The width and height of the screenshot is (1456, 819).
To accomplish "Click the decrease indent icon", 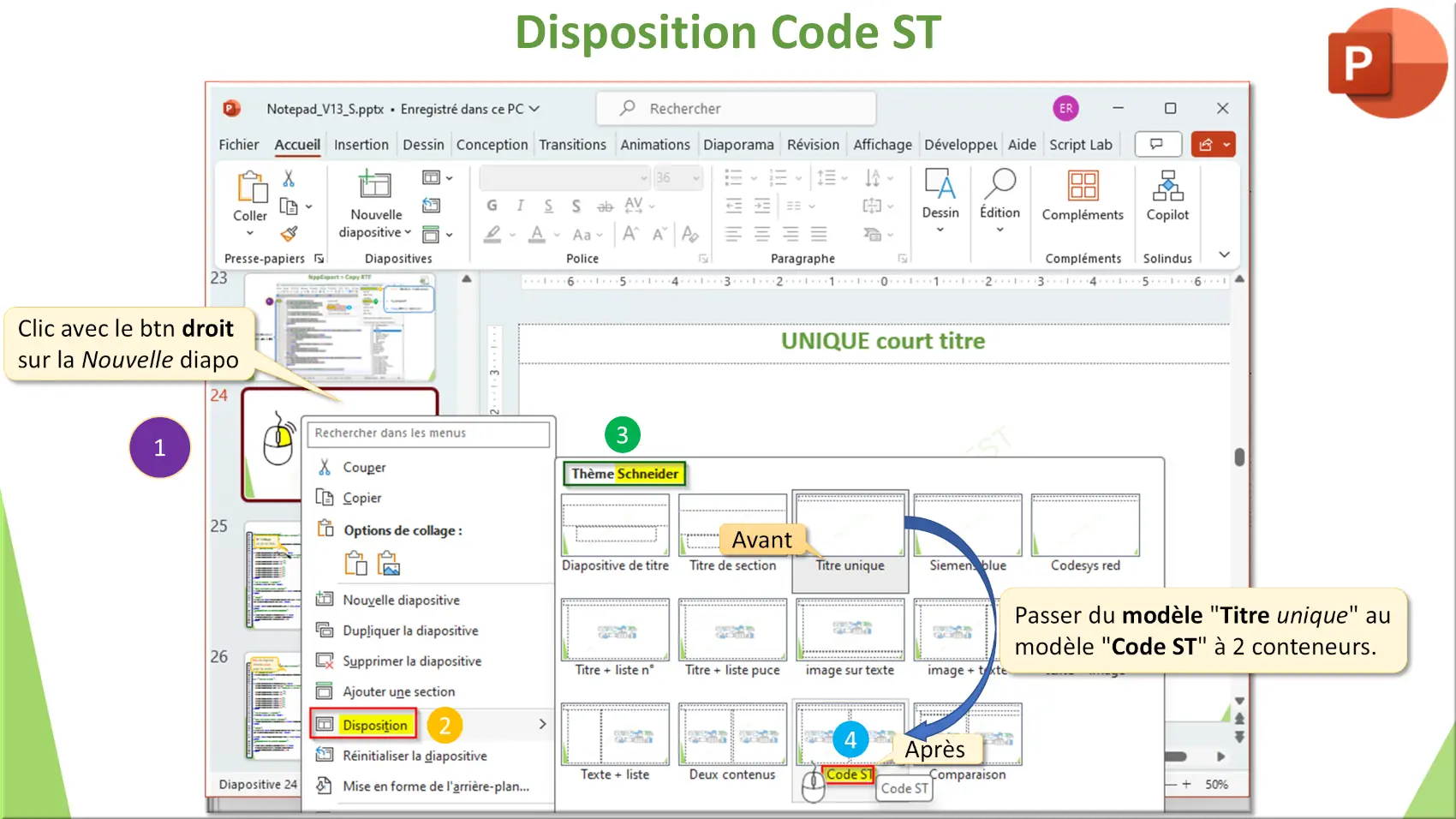I will pyautogui.click(x=734, y=206).
